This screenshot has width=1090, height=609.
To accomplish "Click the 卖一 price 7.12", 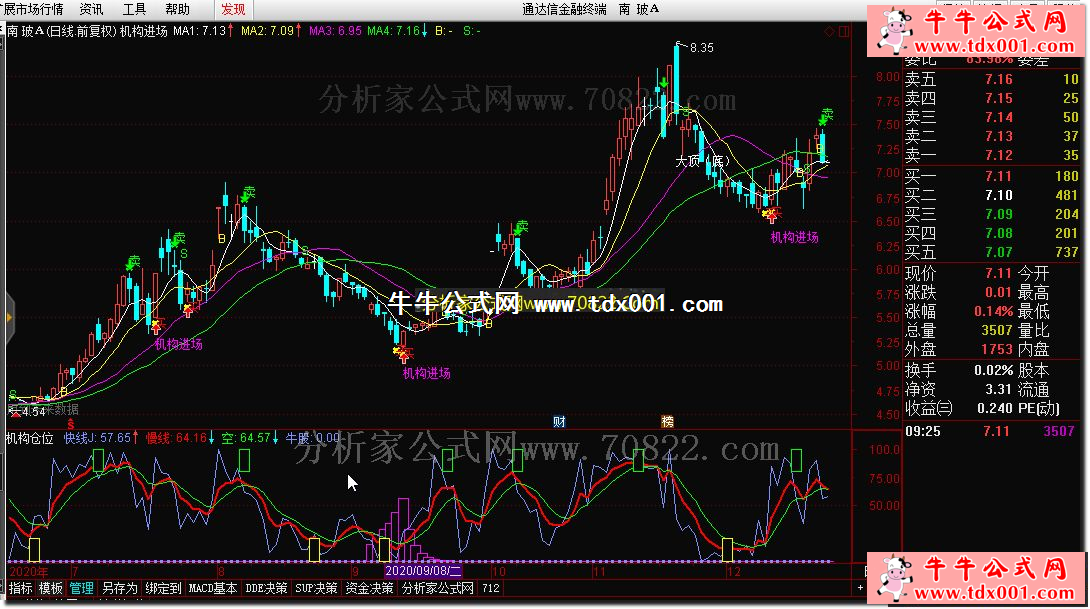I will (998, 155).
